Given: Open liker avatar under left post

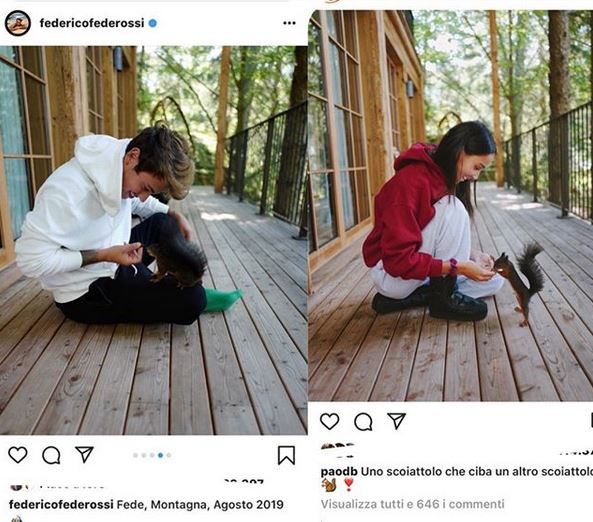Looking at the screenshot, I should [18, 487].
